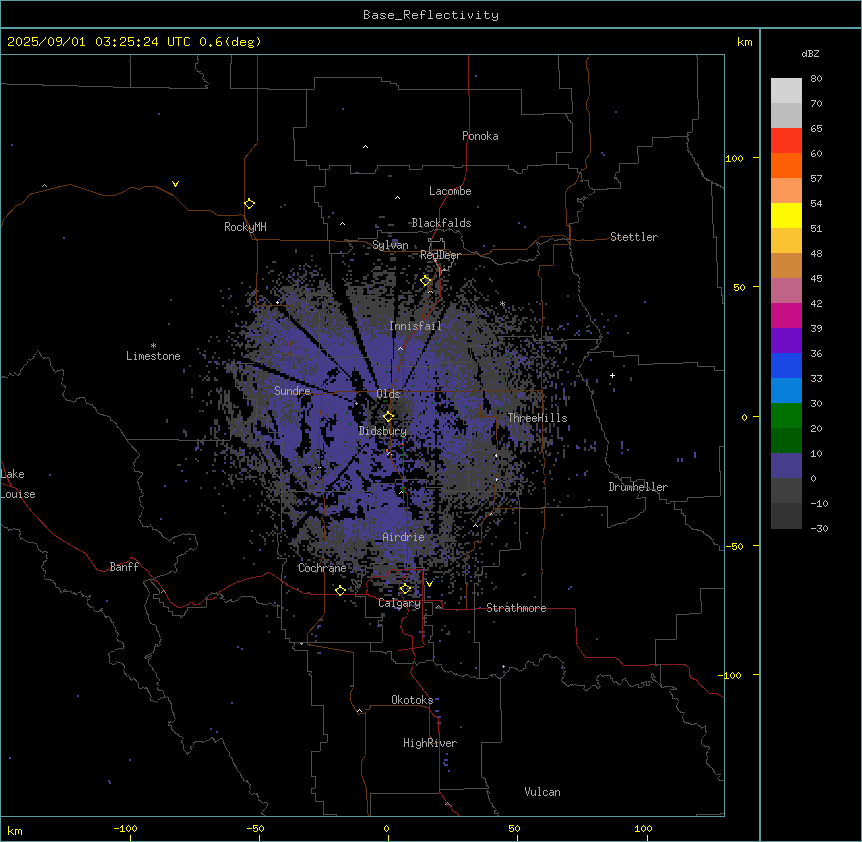
Task: Click the Didsbury label
Action: tap(383, 431)
